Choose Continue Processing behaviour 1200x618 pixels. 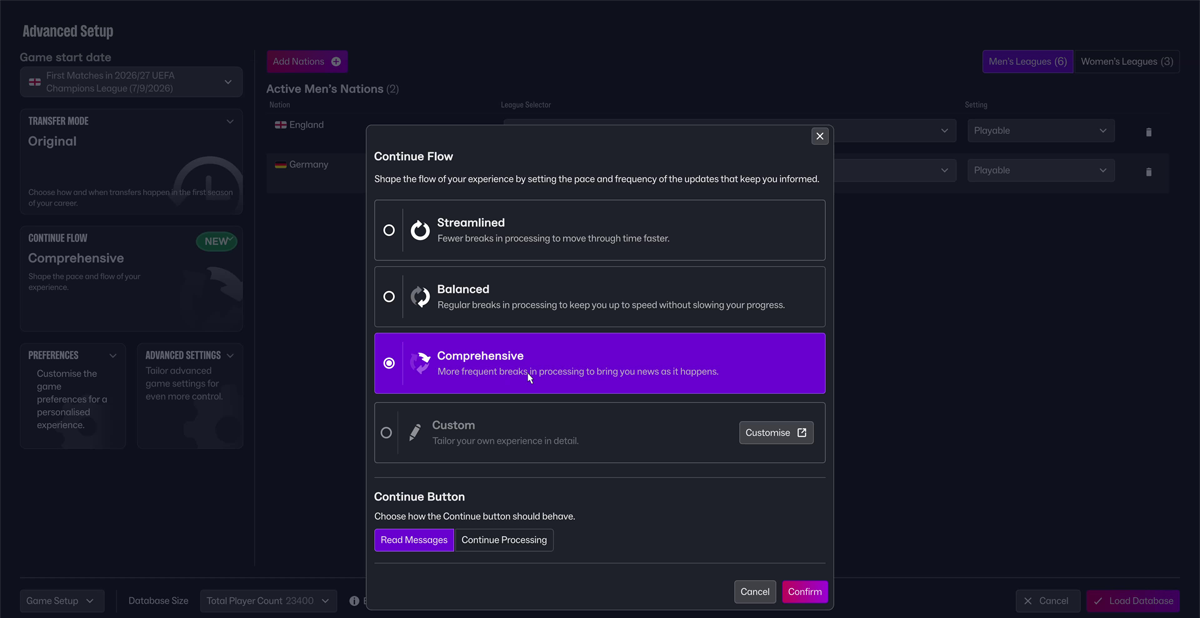coord(504,540)
